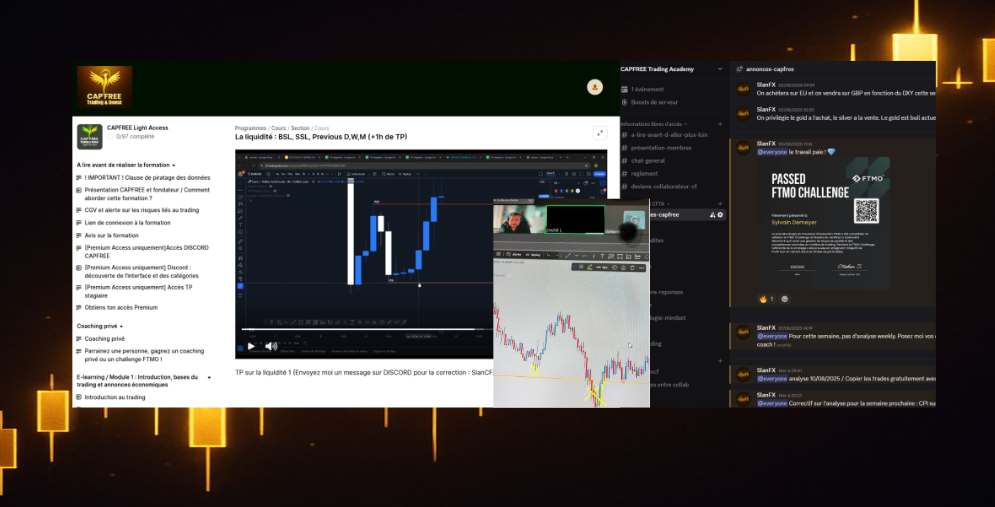Open 'CGV et alerte sur les risques' lesson
Screen dimensions: 995x507
[141, 210]
